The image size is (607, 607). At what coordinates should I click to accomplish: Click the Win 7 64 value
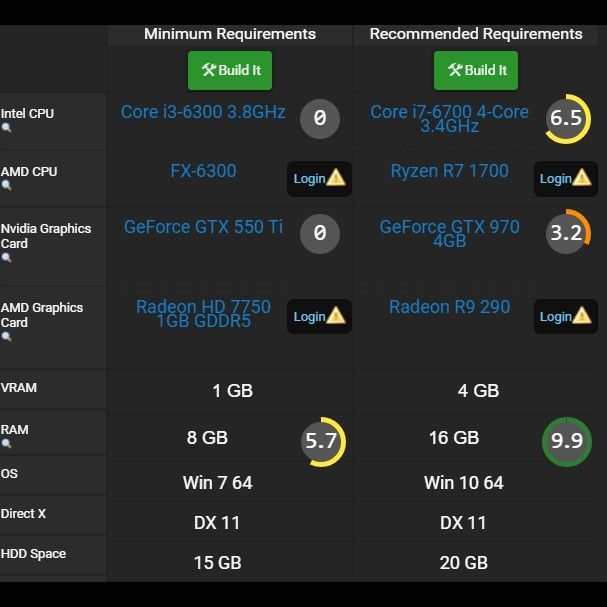click(x=218, y=483)
